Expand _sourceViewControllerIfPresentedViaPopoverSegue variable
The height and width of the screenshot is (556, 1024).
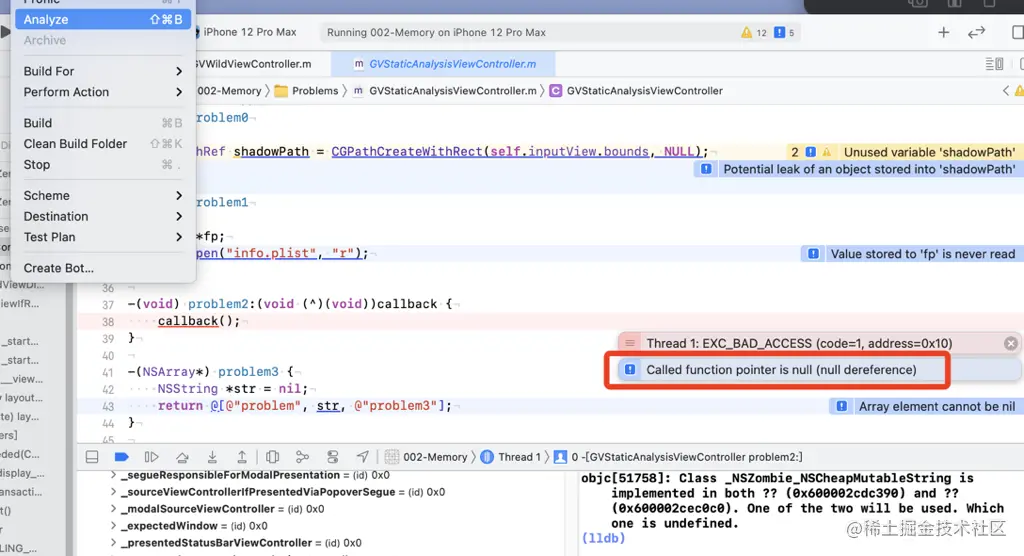(x=114, y=492)
